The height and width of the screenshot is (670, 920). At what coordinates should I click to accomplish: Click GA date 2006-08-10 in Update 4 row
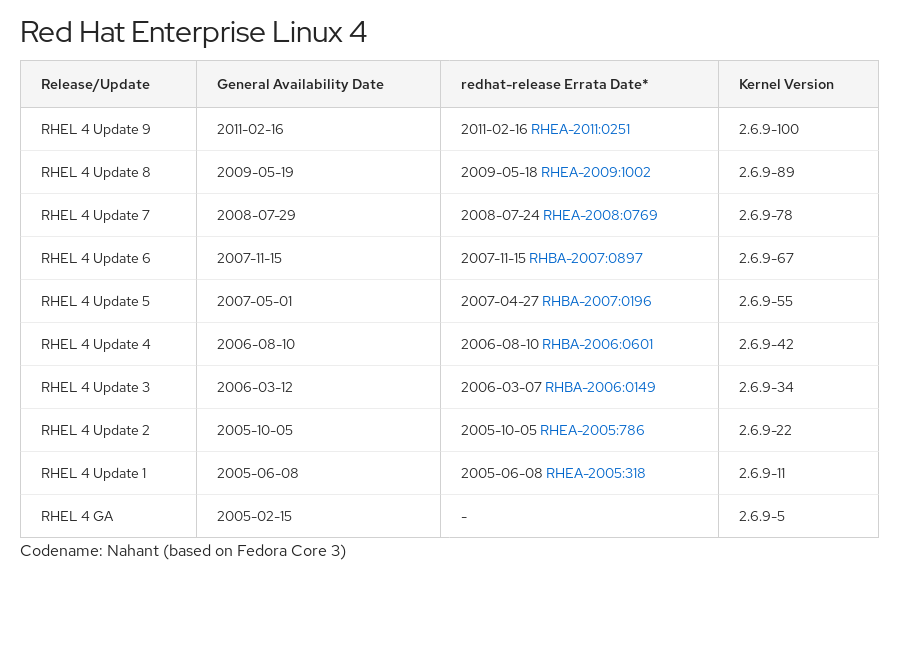[x=256, y=344]
